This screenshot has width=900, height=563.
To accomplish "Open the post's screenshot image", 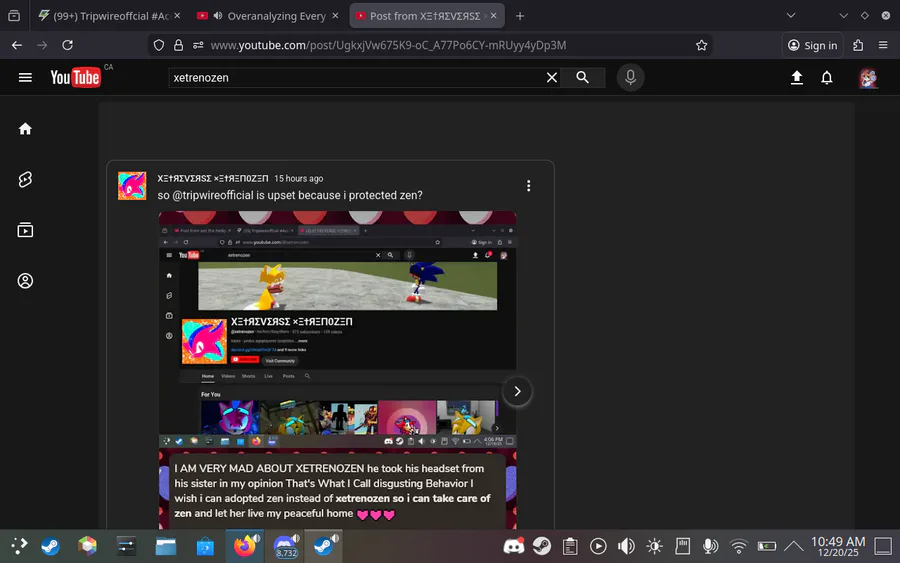I will coord(338,370).
